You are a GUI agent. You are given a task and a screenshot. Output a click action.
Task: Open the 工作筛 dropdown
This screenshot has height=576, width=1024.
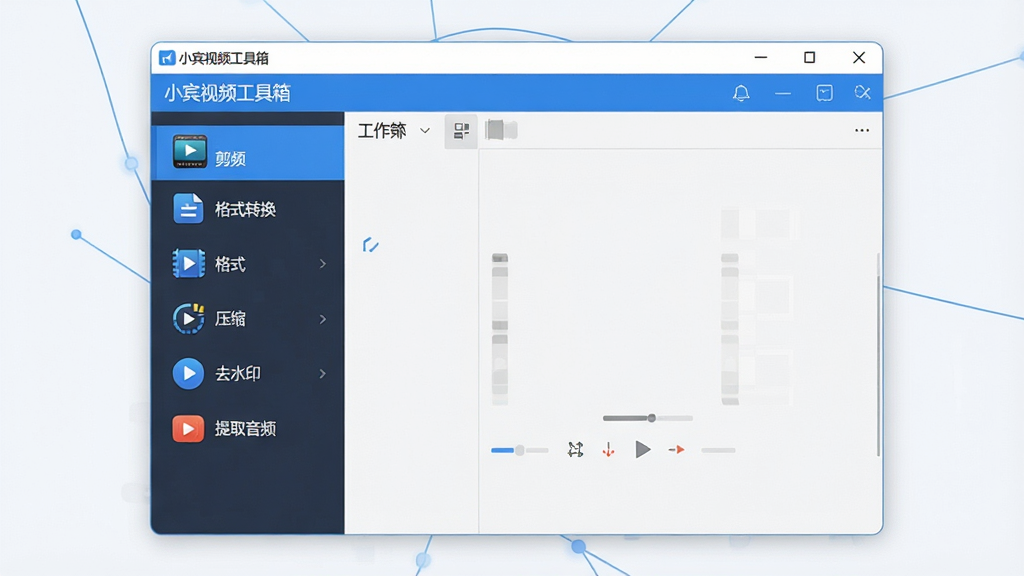394,131
